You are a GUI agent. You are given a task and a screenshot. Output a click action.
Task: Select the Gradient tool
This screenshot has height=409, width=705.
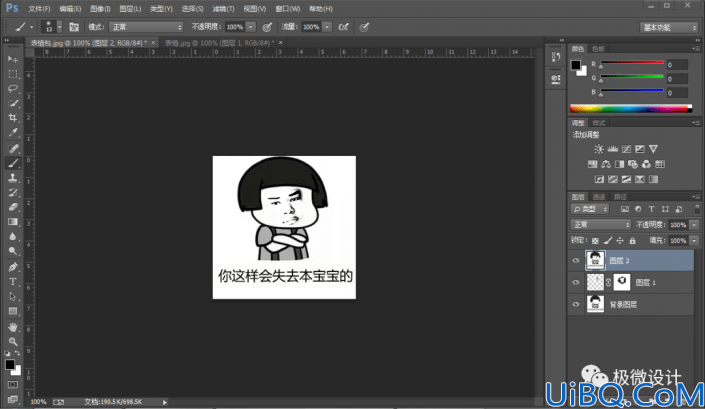[13, 222]
